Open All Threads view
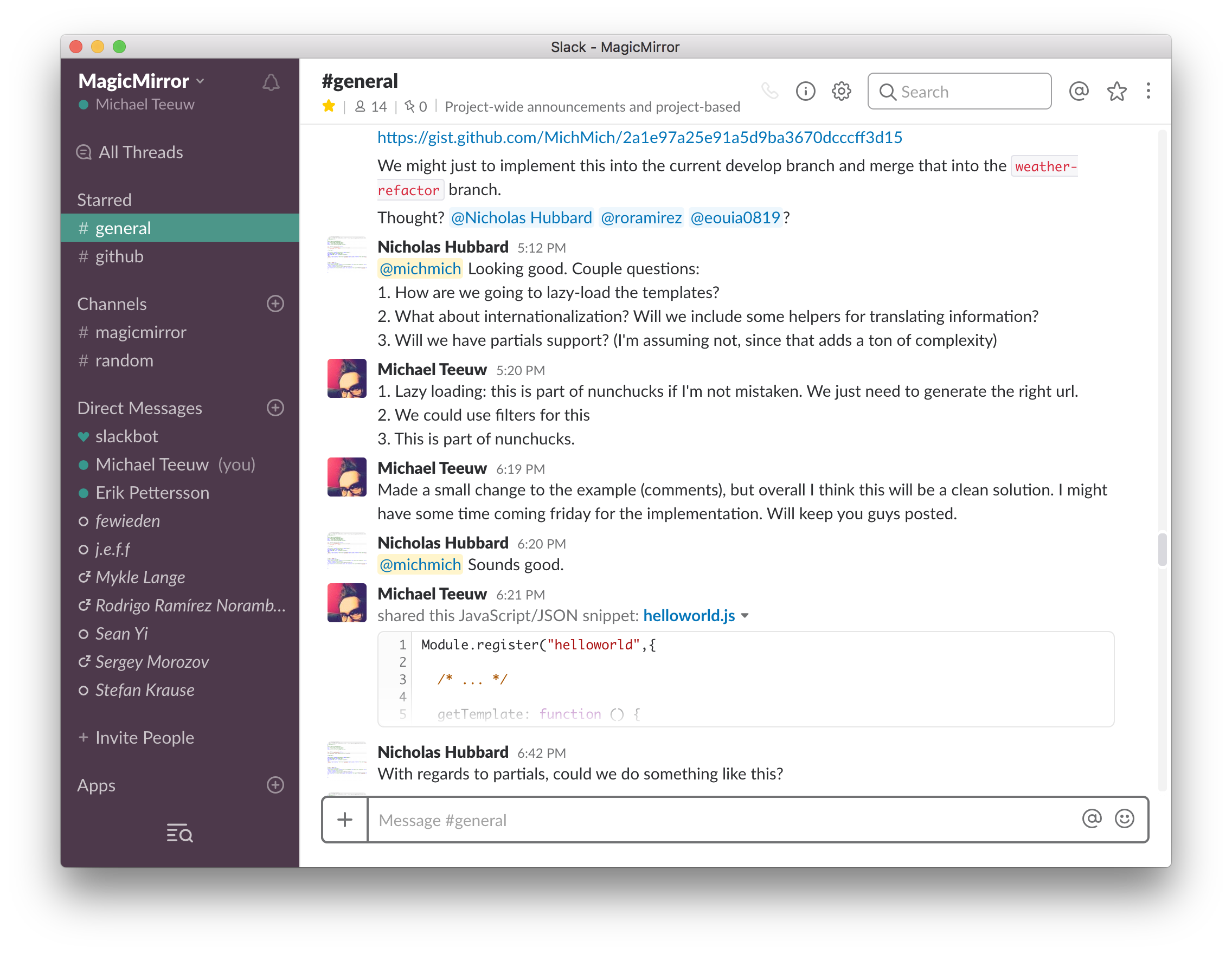1232x954 pixels. [x=140, y=152]
